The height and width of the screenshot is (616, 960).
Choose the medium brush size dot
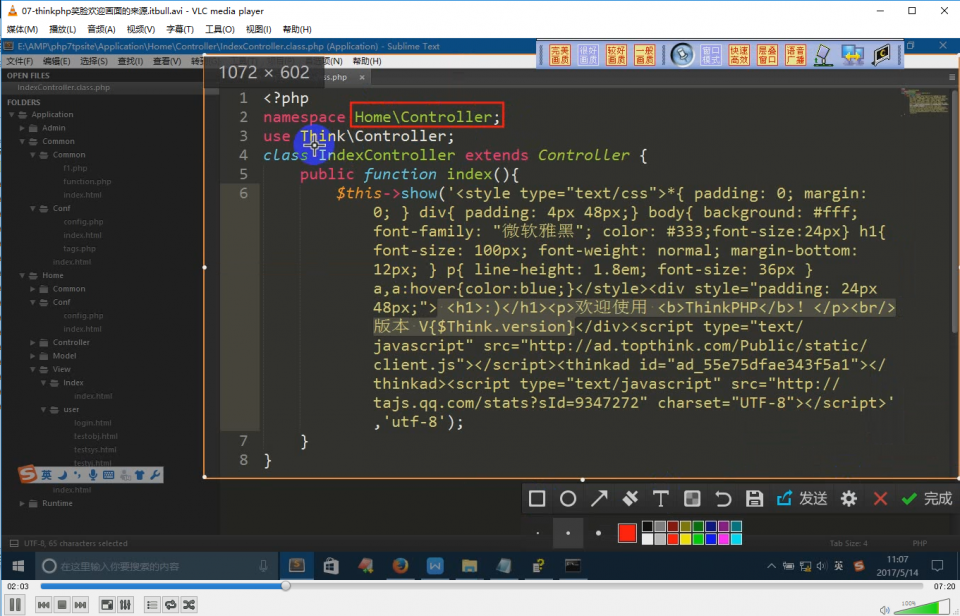pos(568,533)
